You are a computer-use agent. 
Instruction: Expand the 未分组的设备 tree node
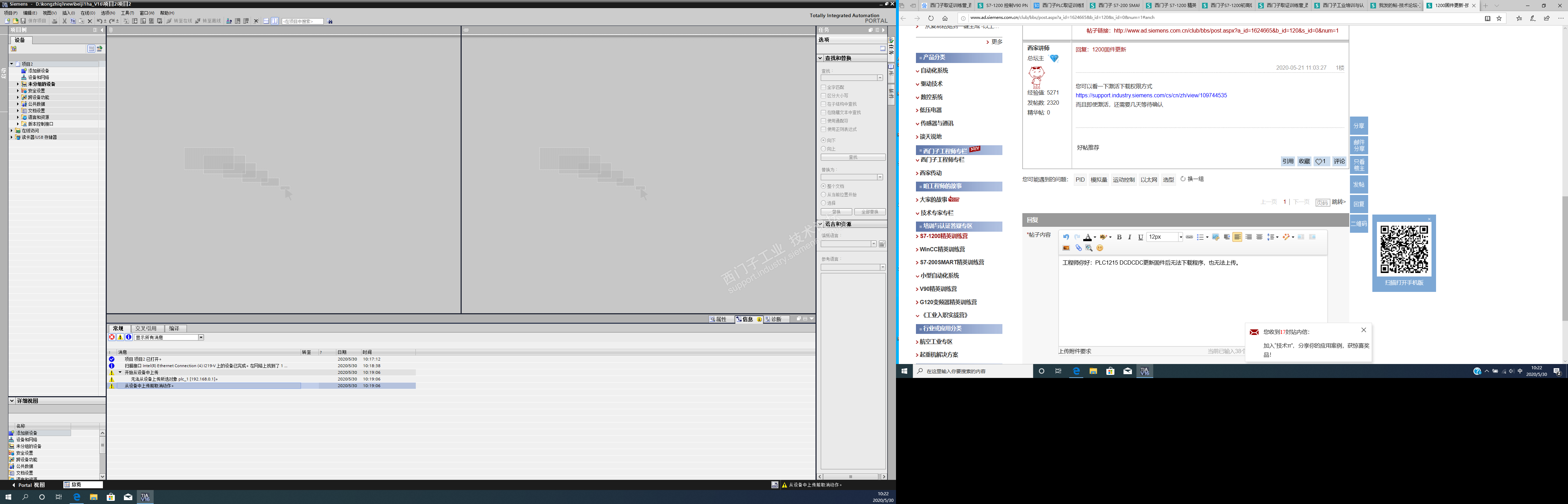click(17, 84)
